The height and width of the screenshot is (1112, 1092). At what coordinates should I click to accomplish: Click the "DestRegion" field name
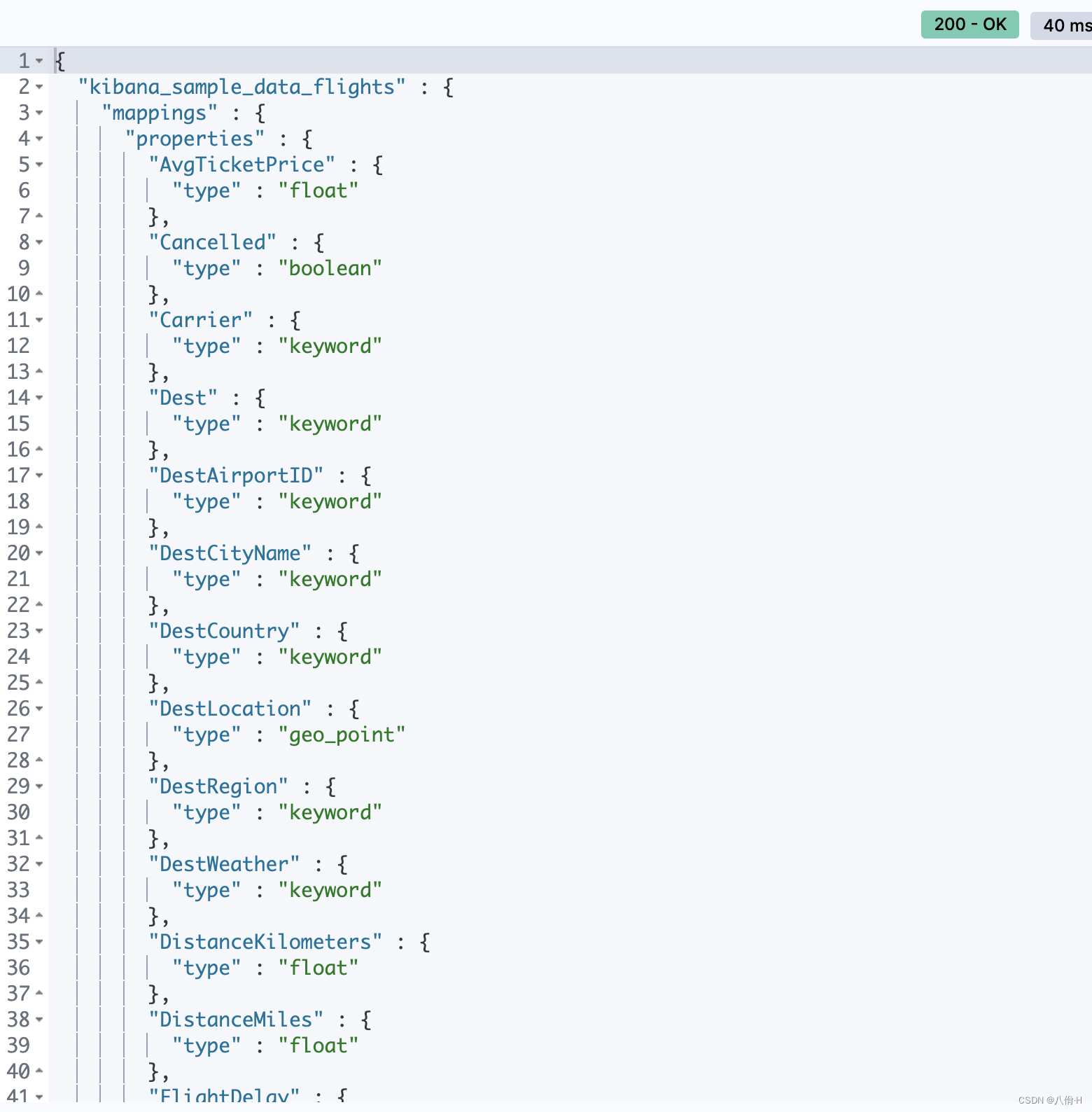[x=218, y=786]
